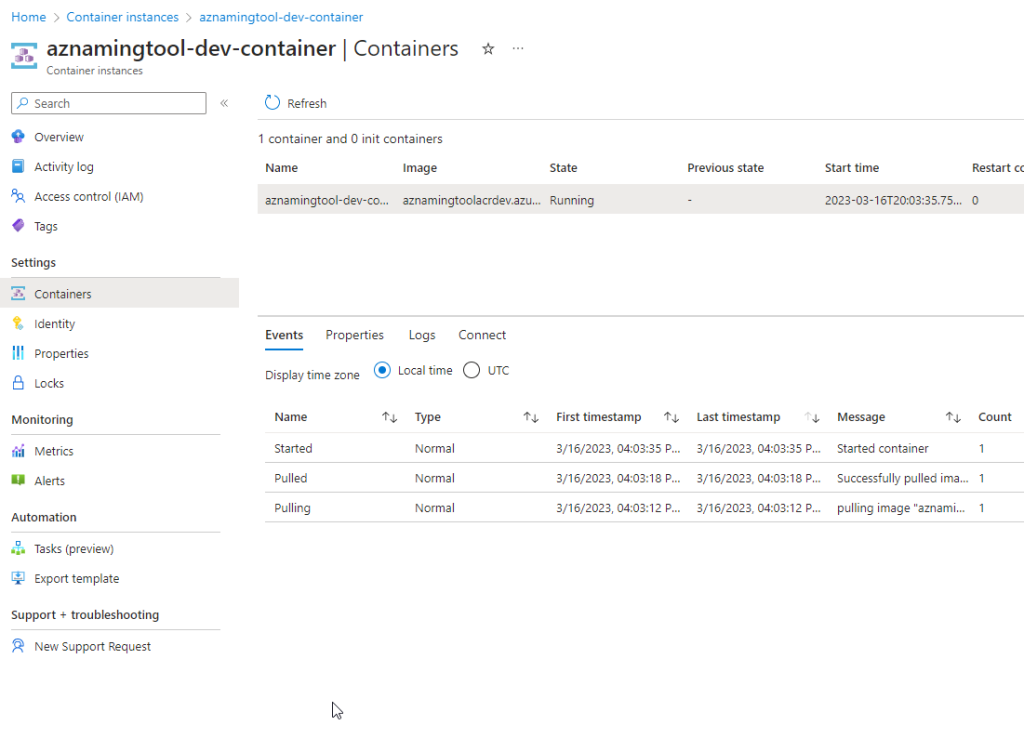Select the aznamingtool-dev-co... container row
This screenshot has height=738, width=1024.
coord(641,200)
